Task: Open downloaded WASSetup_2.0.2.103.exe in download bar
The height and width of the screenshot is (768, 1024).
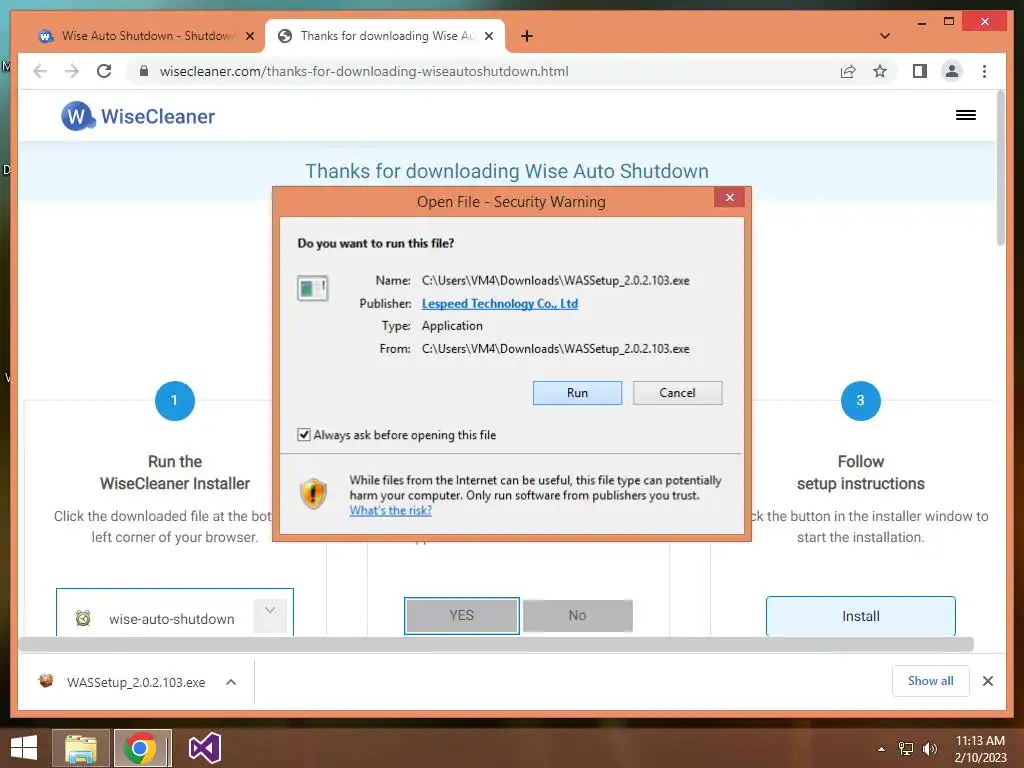Action: pos(136,682)
